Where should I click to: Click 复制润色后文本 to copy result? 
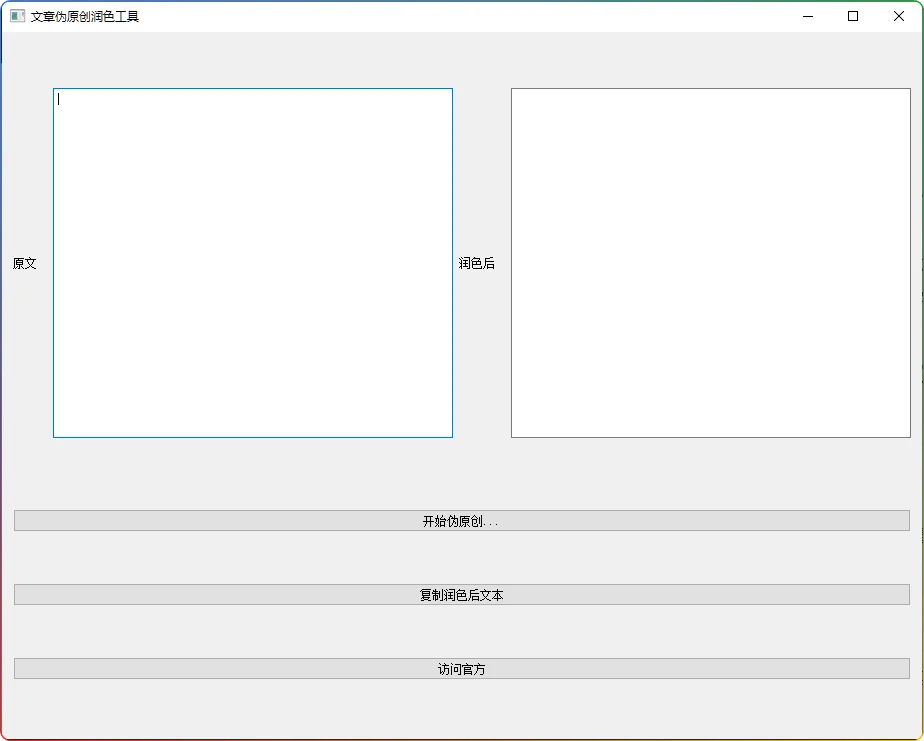tap(461, 595)
